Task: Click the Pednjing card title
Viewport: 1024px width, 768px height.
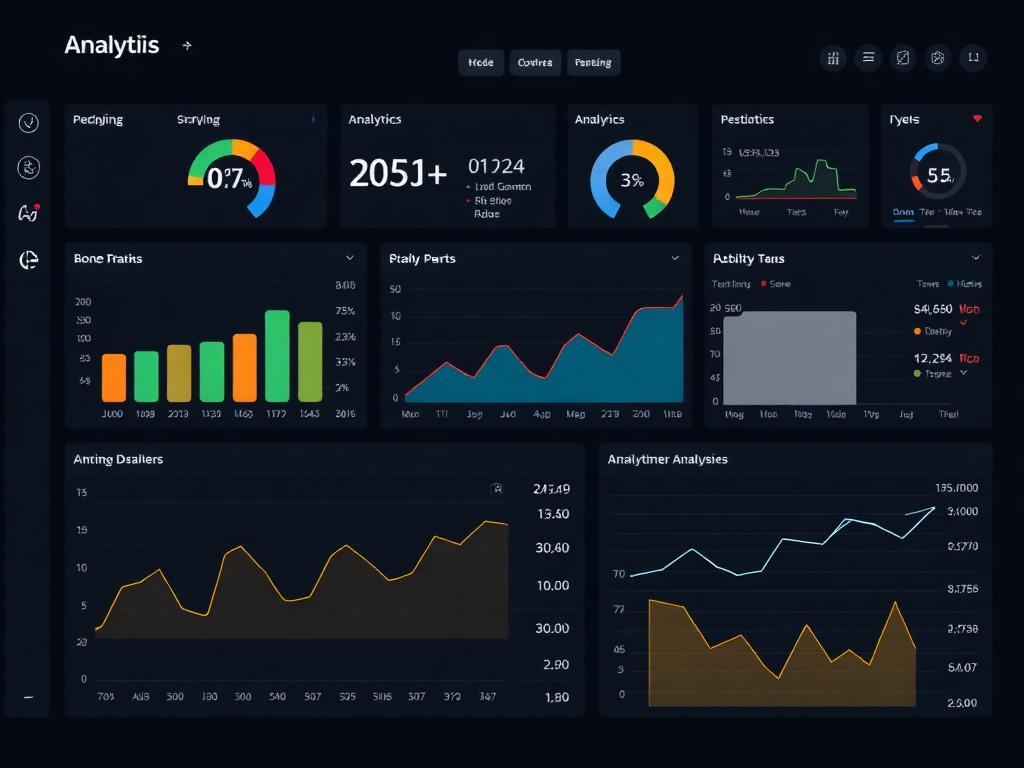Action: [98, 120]
